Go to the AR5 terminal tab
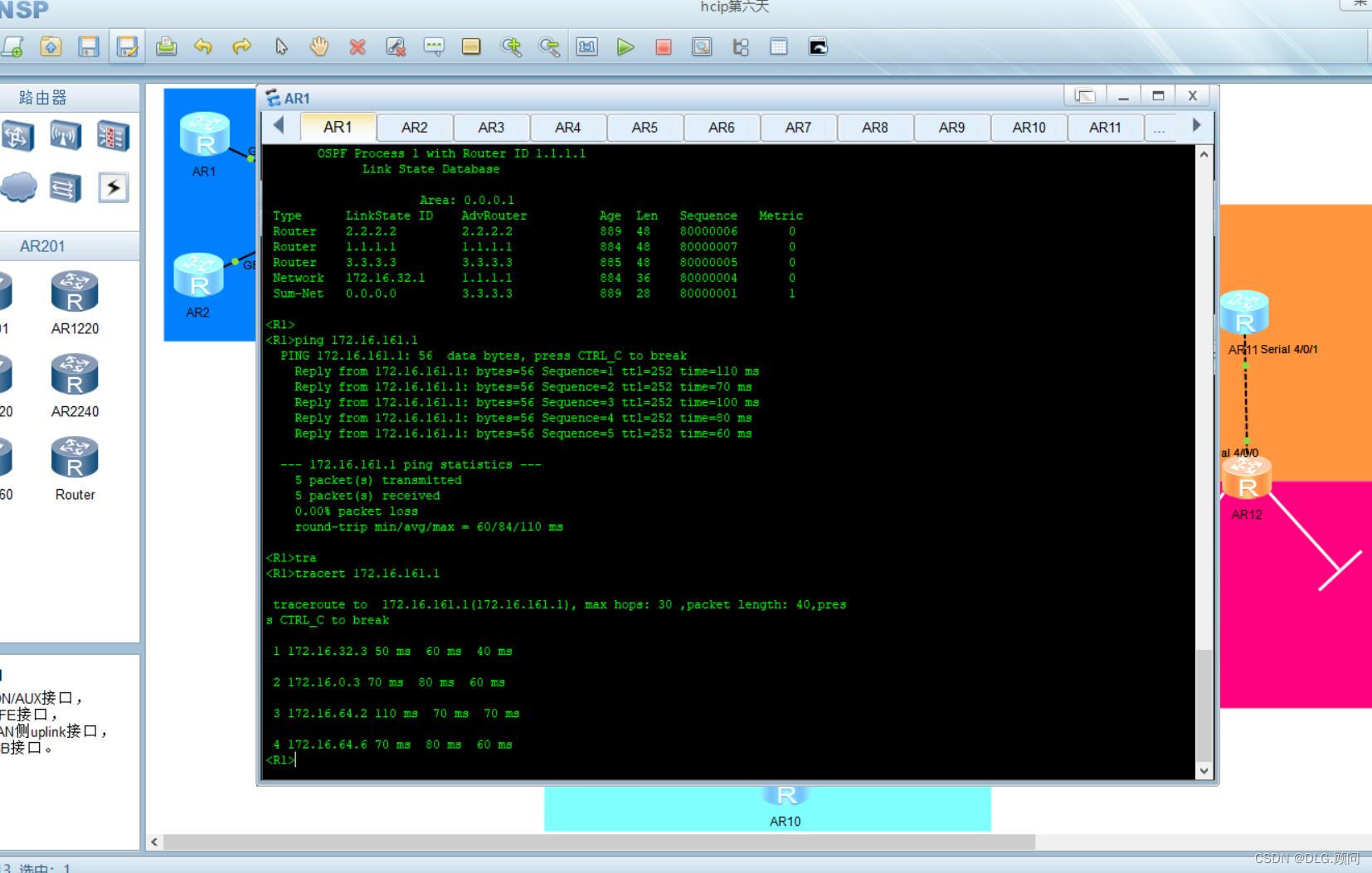The height and width of the screenshot is (873, 1372). pos(645,128)
